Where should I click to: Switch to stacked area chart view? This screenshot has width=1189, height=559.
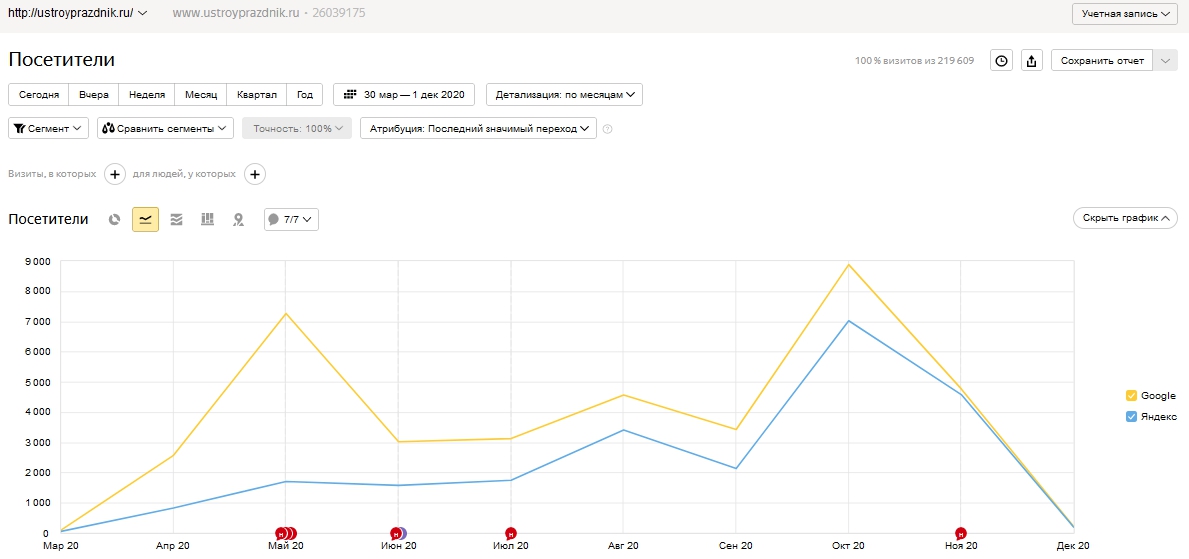click(x=177, y=220)
